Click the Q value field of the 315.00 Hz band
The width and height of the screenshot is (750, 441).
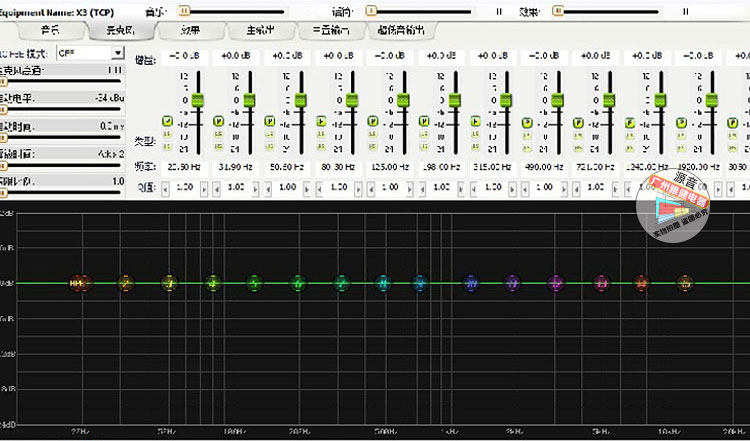(493, 187)
